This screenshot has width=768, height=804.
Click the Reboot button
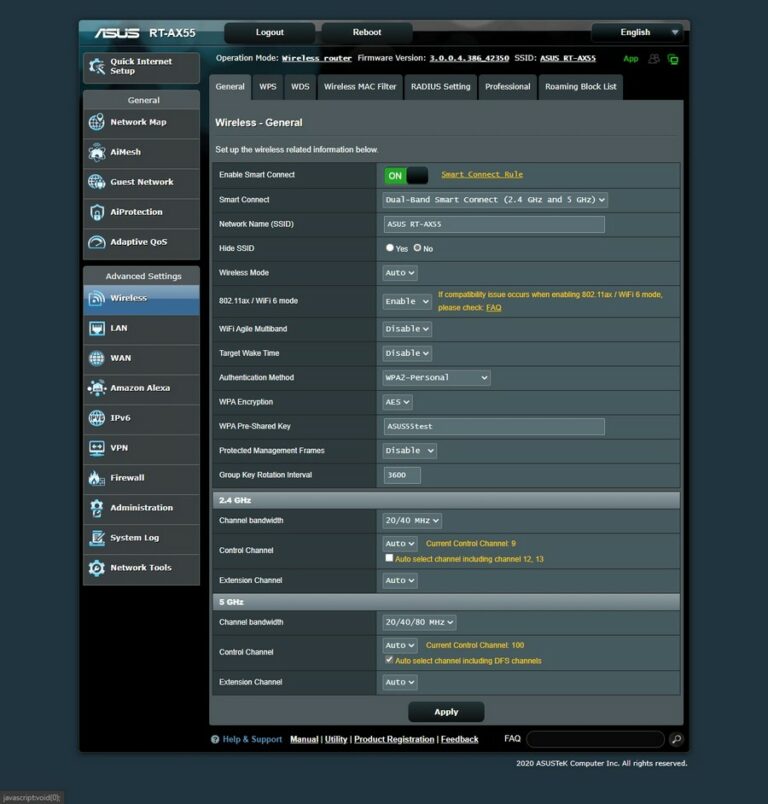click(367, 32)
